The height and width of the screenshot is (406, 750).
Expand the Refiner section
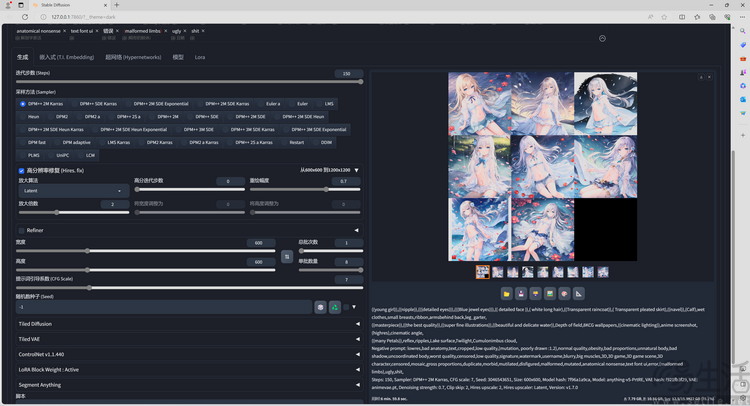(x=356, y=230)
